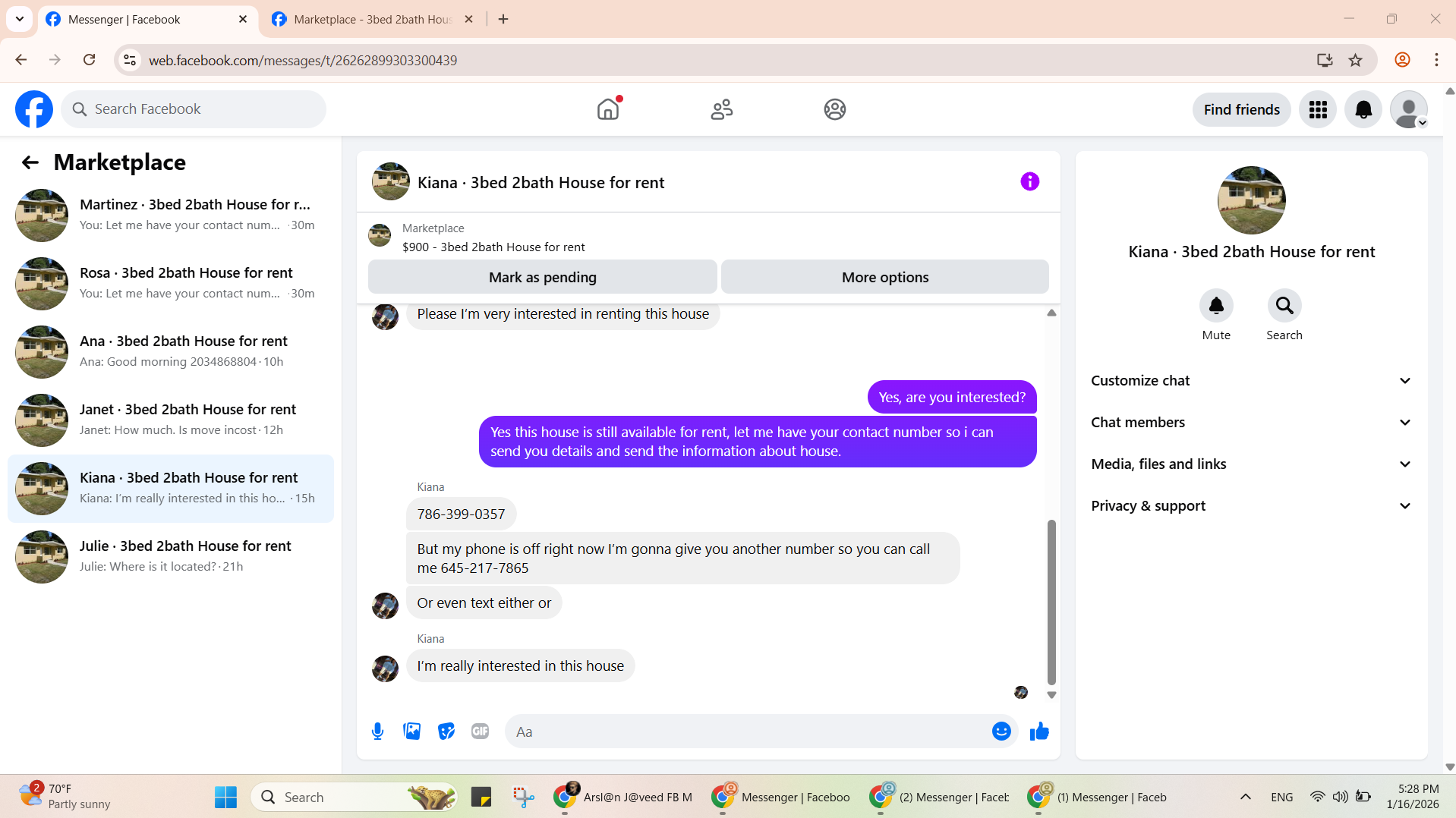Viewport: 1456px width, 818px height.
Task: Expand Customize chat section
Action: 1251,381
